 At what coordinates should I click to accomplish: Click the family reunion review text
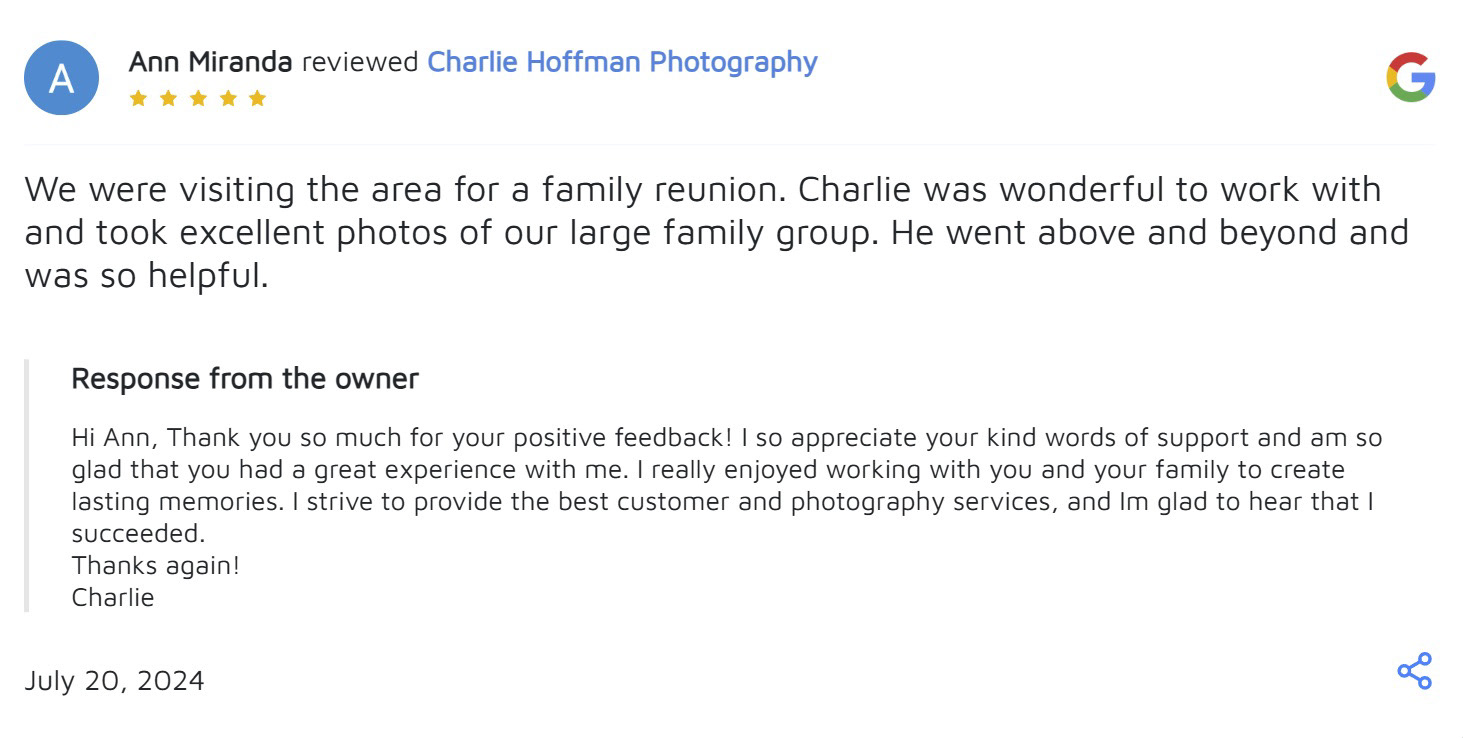click(x=702, y=190)
